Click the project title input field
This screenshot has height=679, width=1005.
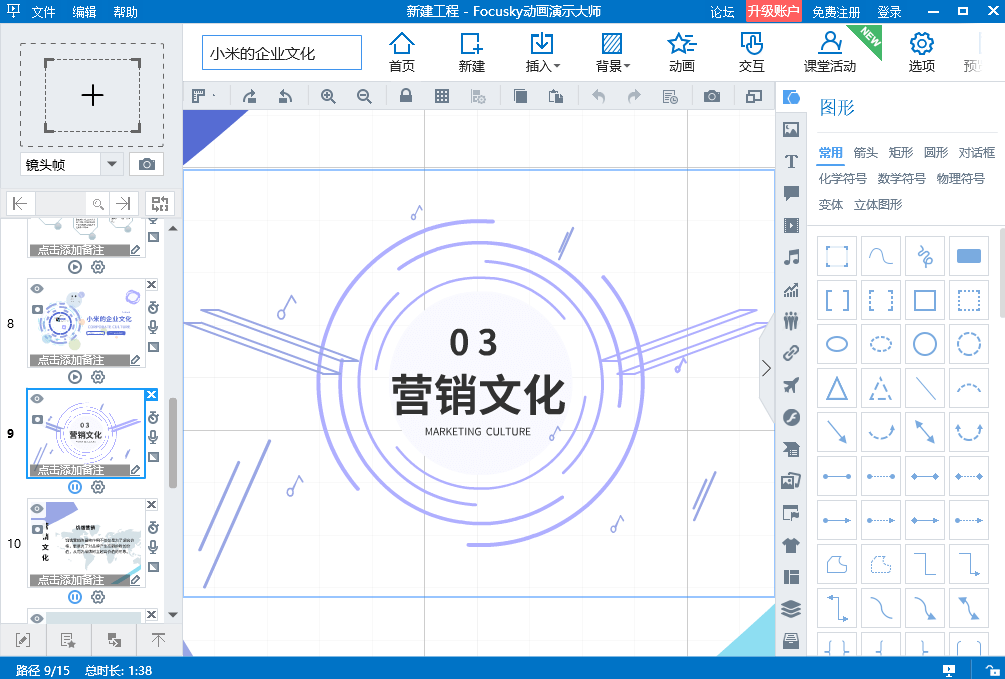tap(282, 53)
